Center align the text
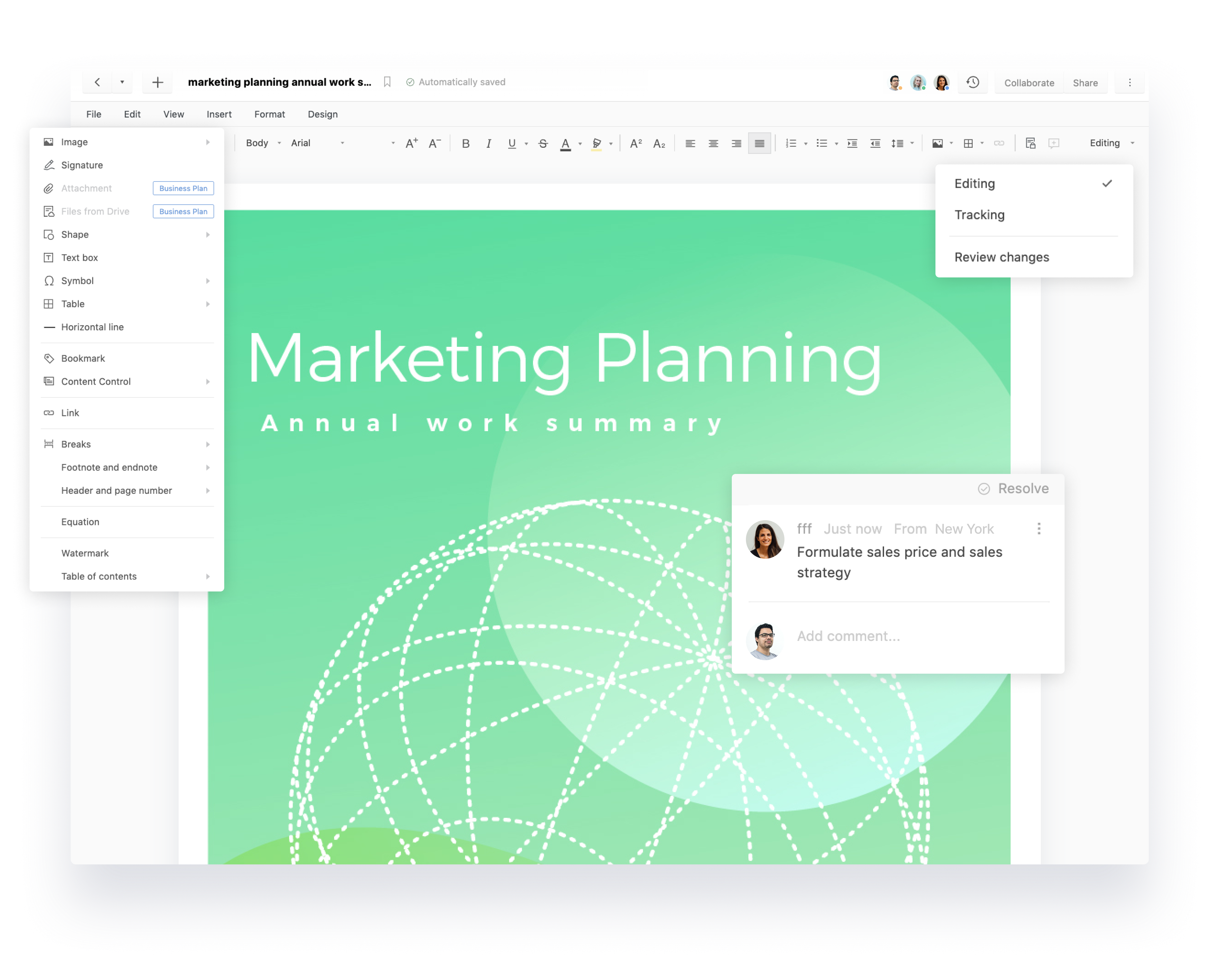This screenshot has height=980, width=1222. pyautogui.click(x=713, y=143)
